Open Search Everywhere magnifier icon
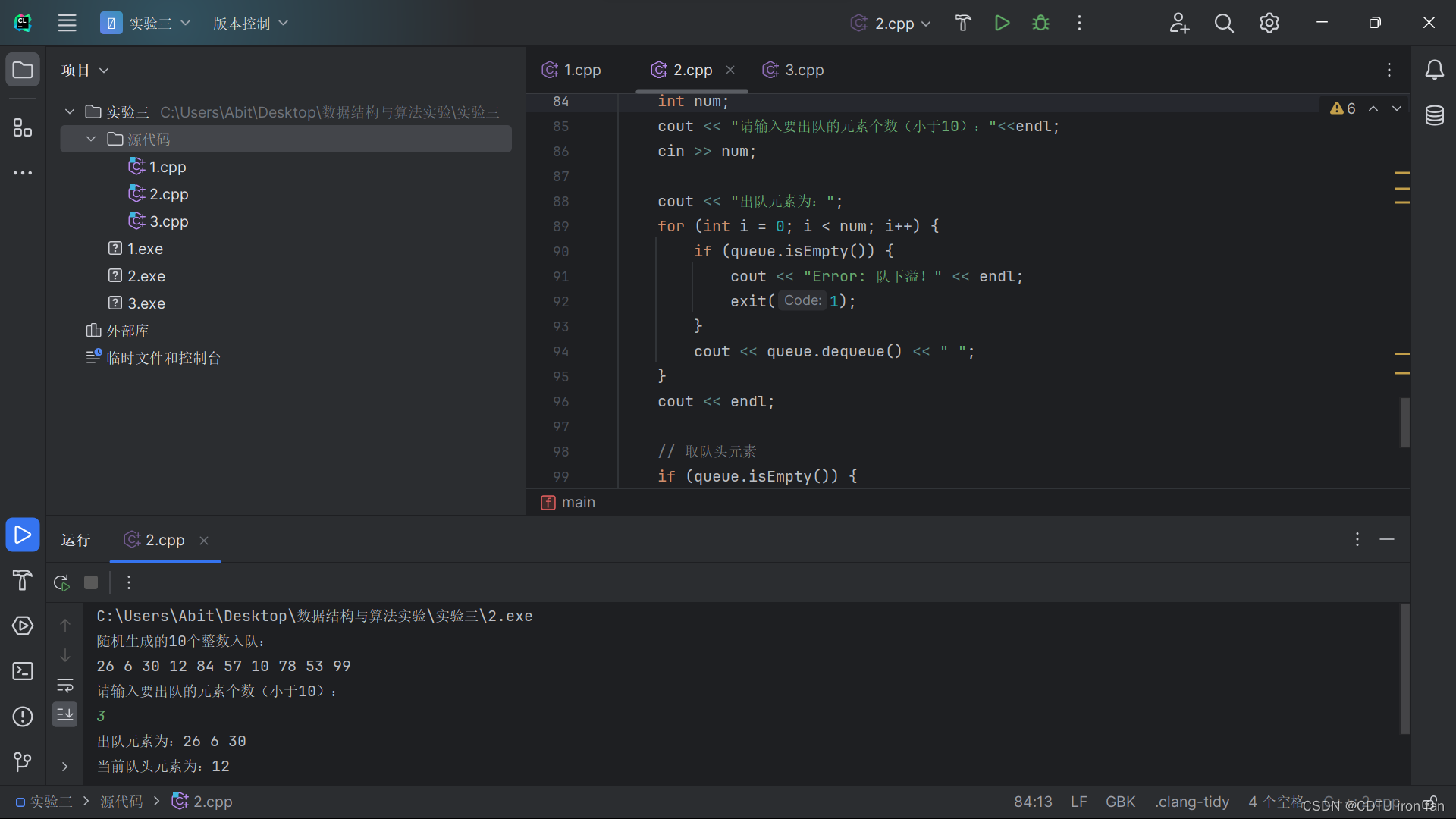This screenshot has height=819, width=1456. [x=1224, y=23]
